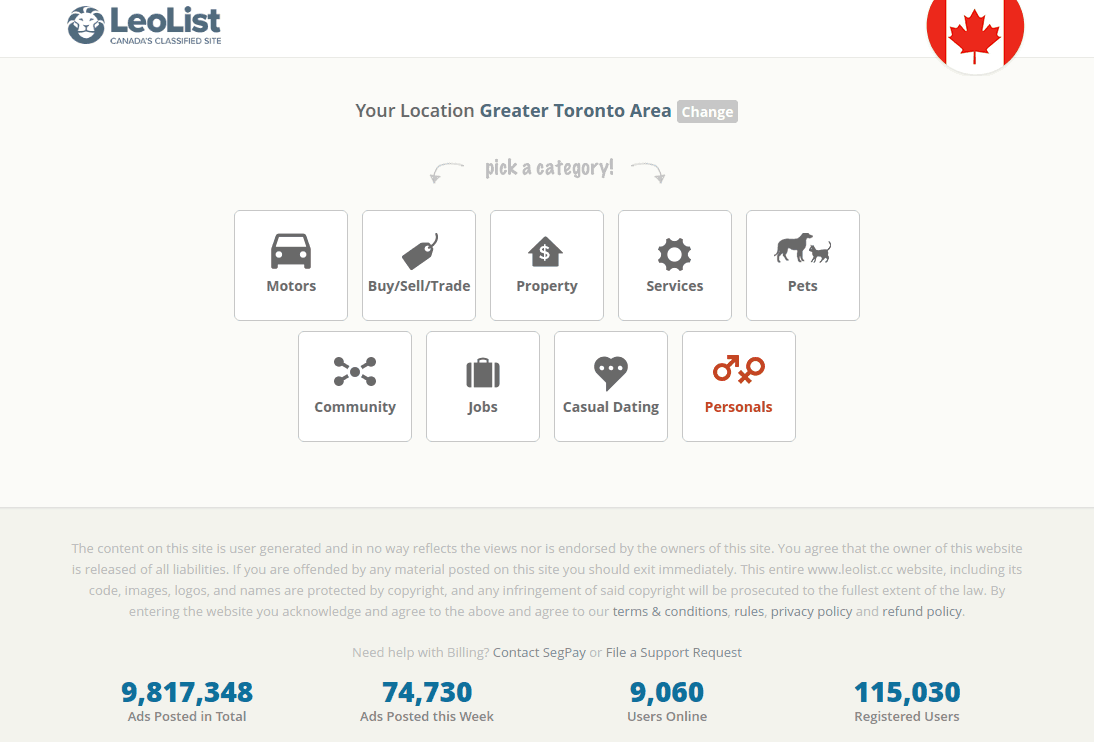The height and width of the screenshot is (742, 1094).
Task: Open the Jobs briefcase icon
Action: (x=482, y=372)
